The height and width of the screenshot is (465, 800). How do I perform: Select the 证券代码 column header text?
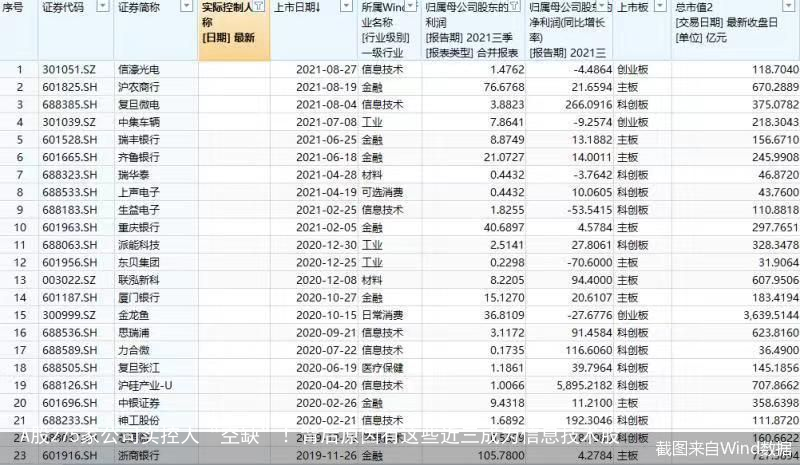pos(64,8)
